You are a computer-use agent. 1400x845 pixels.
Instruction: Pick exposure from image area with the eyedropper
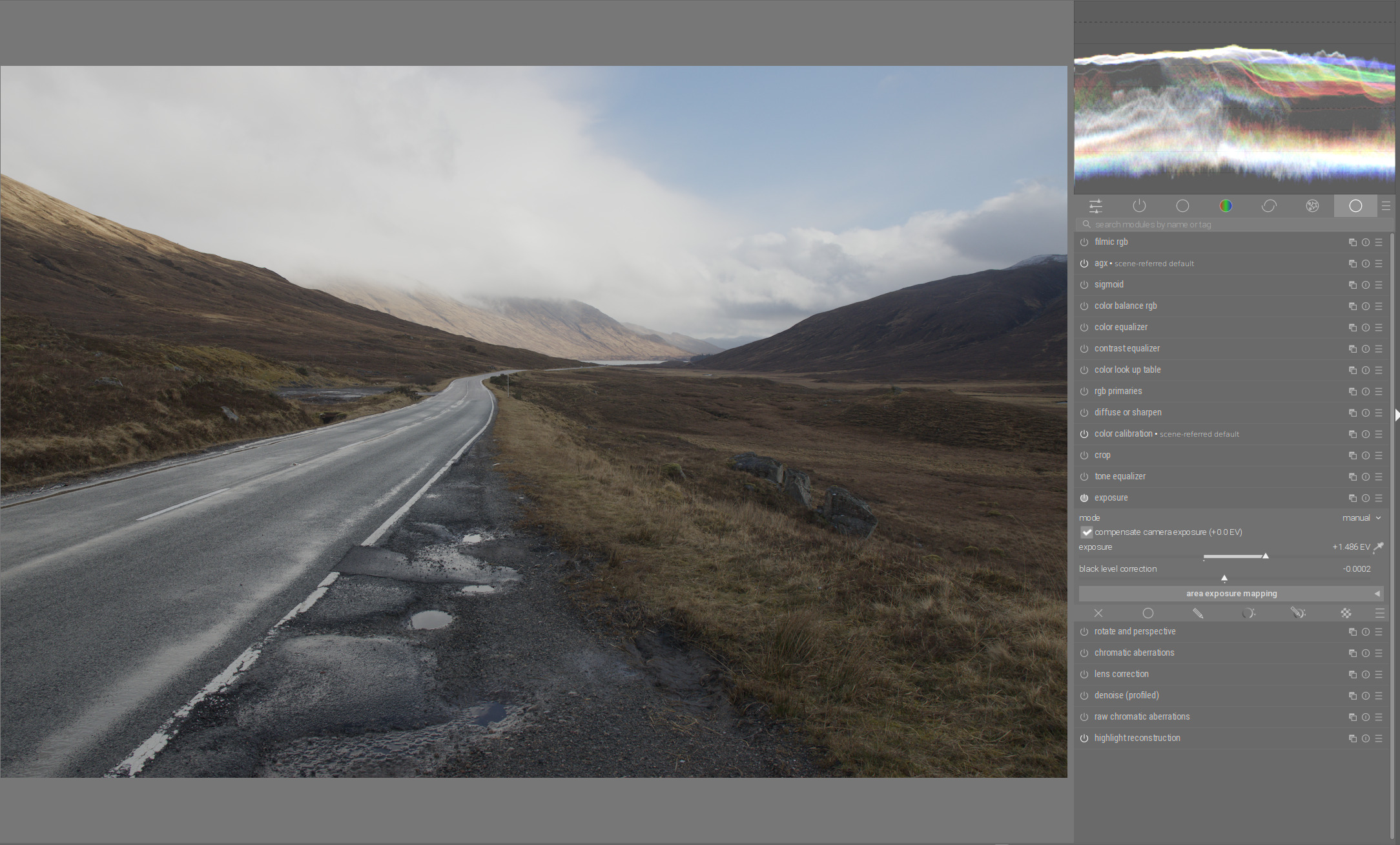[1378, 547]
